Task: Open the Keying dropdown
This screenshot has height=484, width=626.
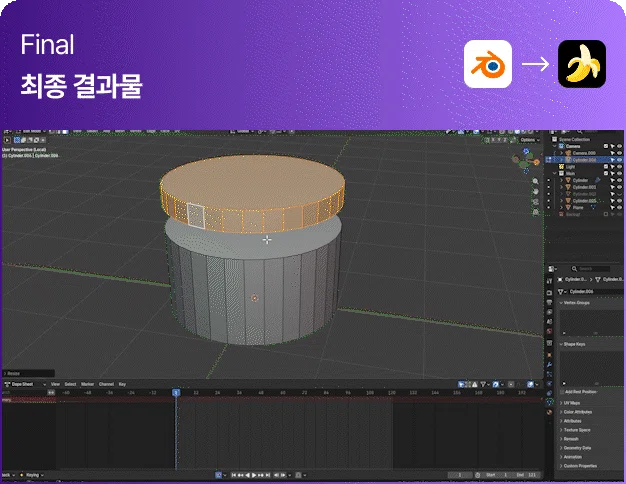Action: (x=33, y=475)
